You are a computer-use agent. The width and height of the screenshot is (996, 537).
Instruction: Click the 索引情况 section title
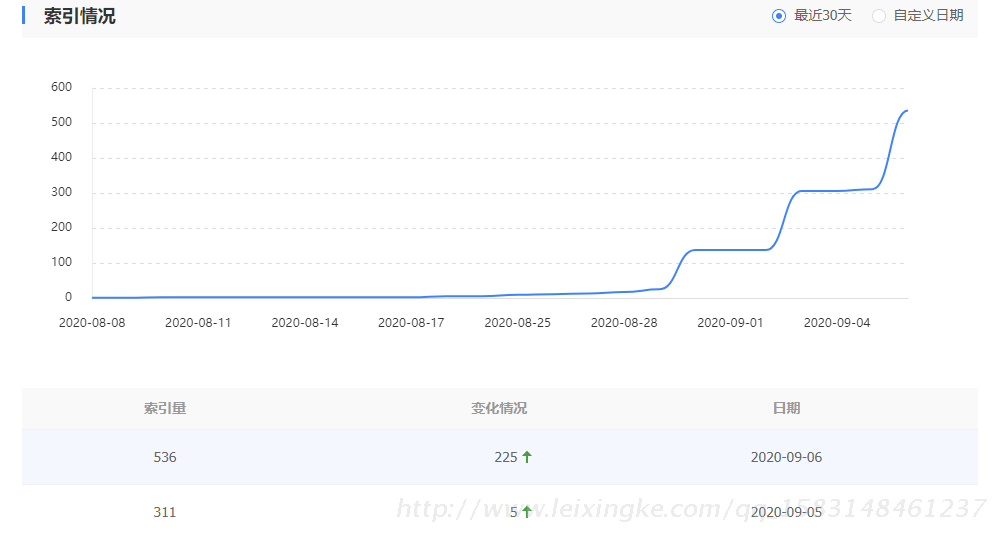pos(79,16)
